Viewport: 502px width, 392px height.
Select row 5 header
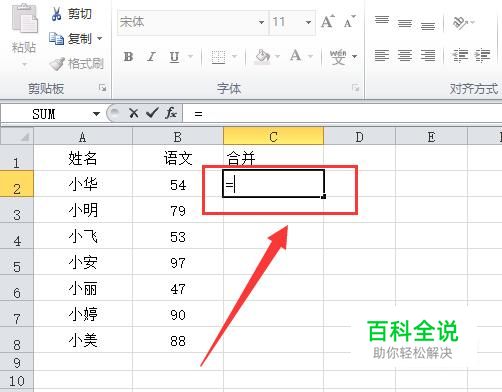point(17,262)
